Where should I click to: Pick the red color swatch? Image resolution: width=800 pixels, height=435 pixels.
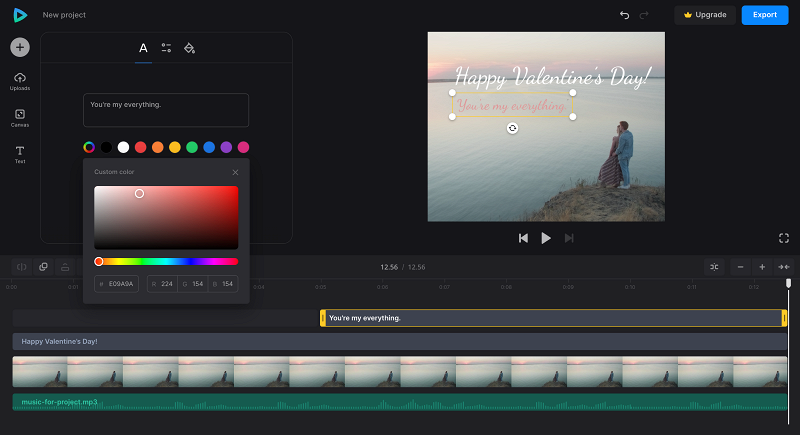(x=140, y=147)
